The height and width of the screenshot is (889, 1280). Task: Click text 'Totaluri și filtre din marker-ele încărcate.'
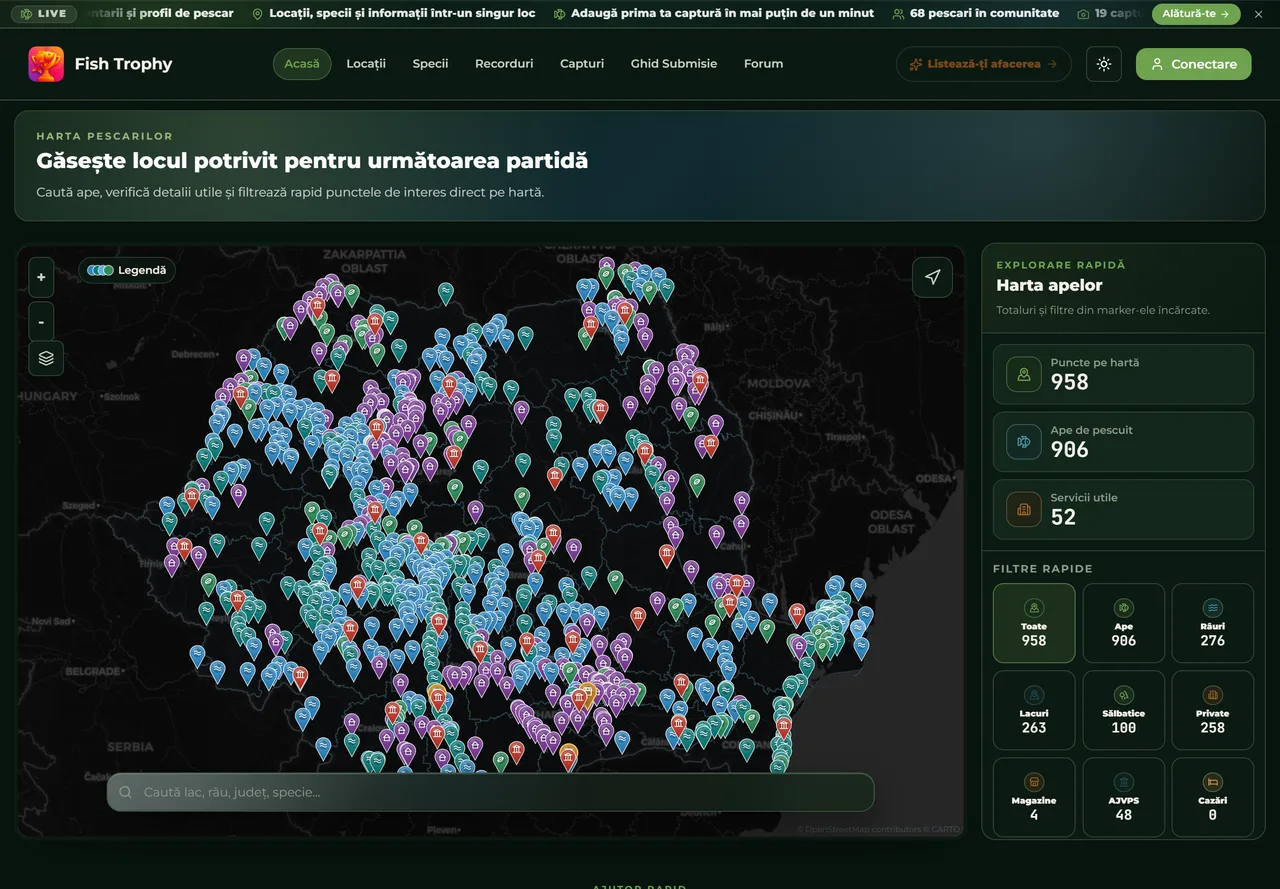click(1103, 310)
